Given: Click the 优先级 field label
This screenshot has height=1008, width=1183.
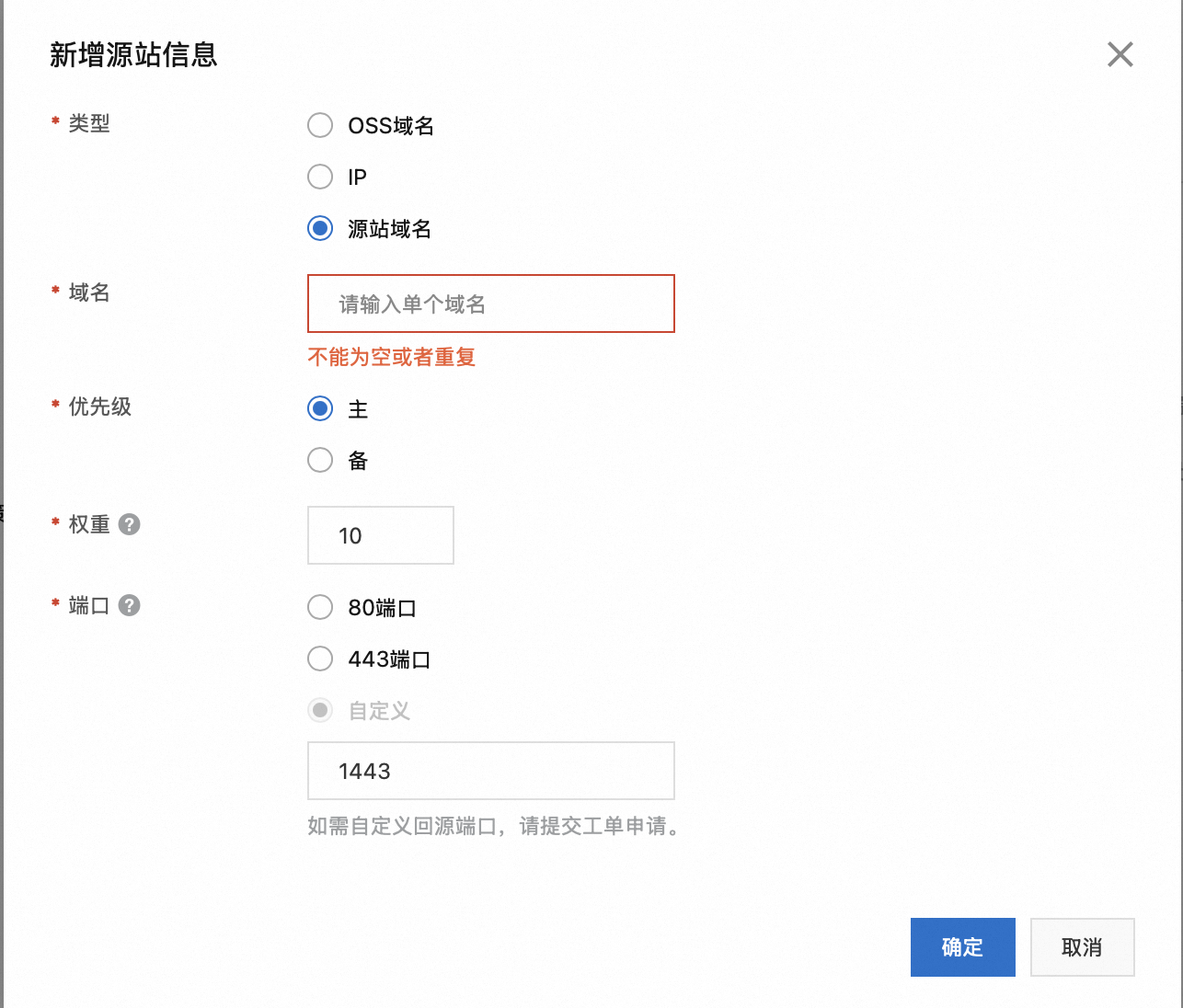Looking at the screenshot, I should (x=99, y=407).
